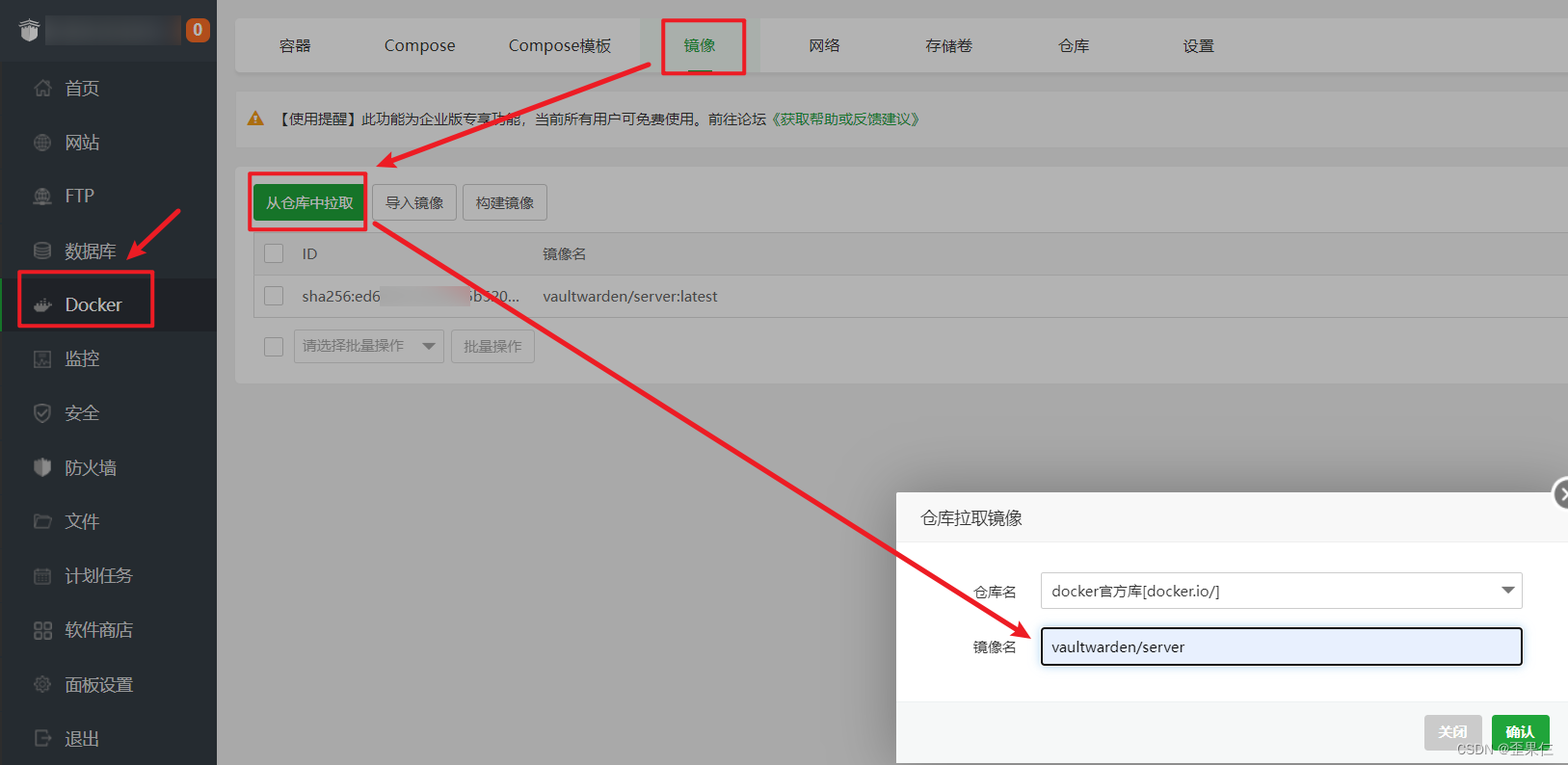Image resolution: width=1568 pixels, height=765 pixels.
Task: Go to 数据库 in the sidebar
Action: [x=91, y=251]
